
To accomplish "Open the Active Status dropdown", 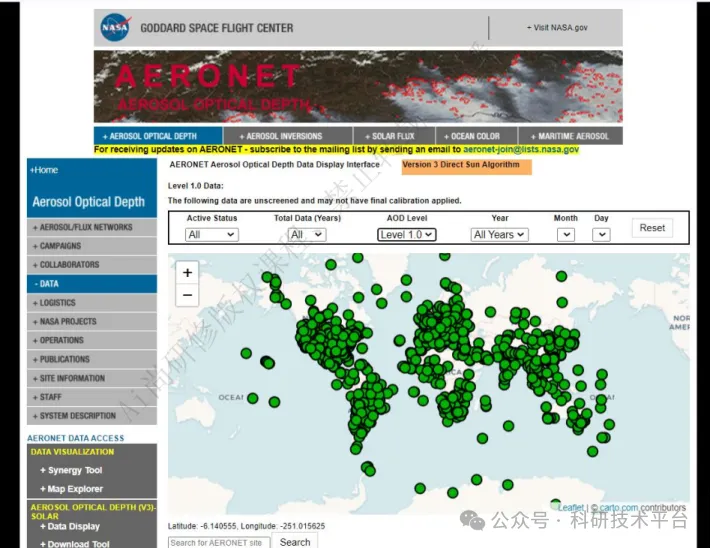I will point(212,234).
